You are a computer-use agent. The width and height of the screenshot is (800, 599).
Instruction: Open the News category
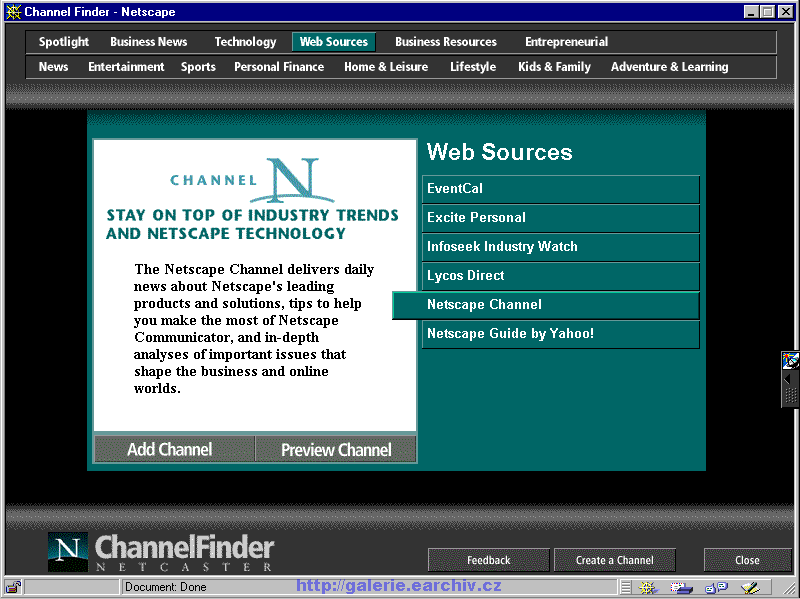pyautogui.click(x=54, y=67)
